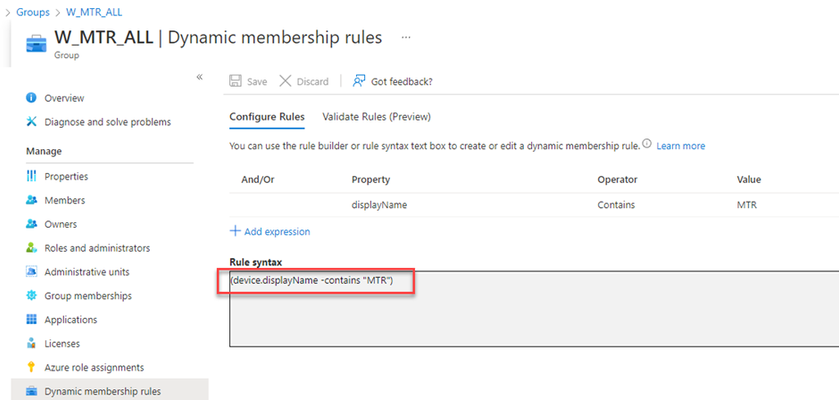This screenshot has height=400, width=839.
Task: Click the plus icon for Add expression
Action: tap(235, 232)
